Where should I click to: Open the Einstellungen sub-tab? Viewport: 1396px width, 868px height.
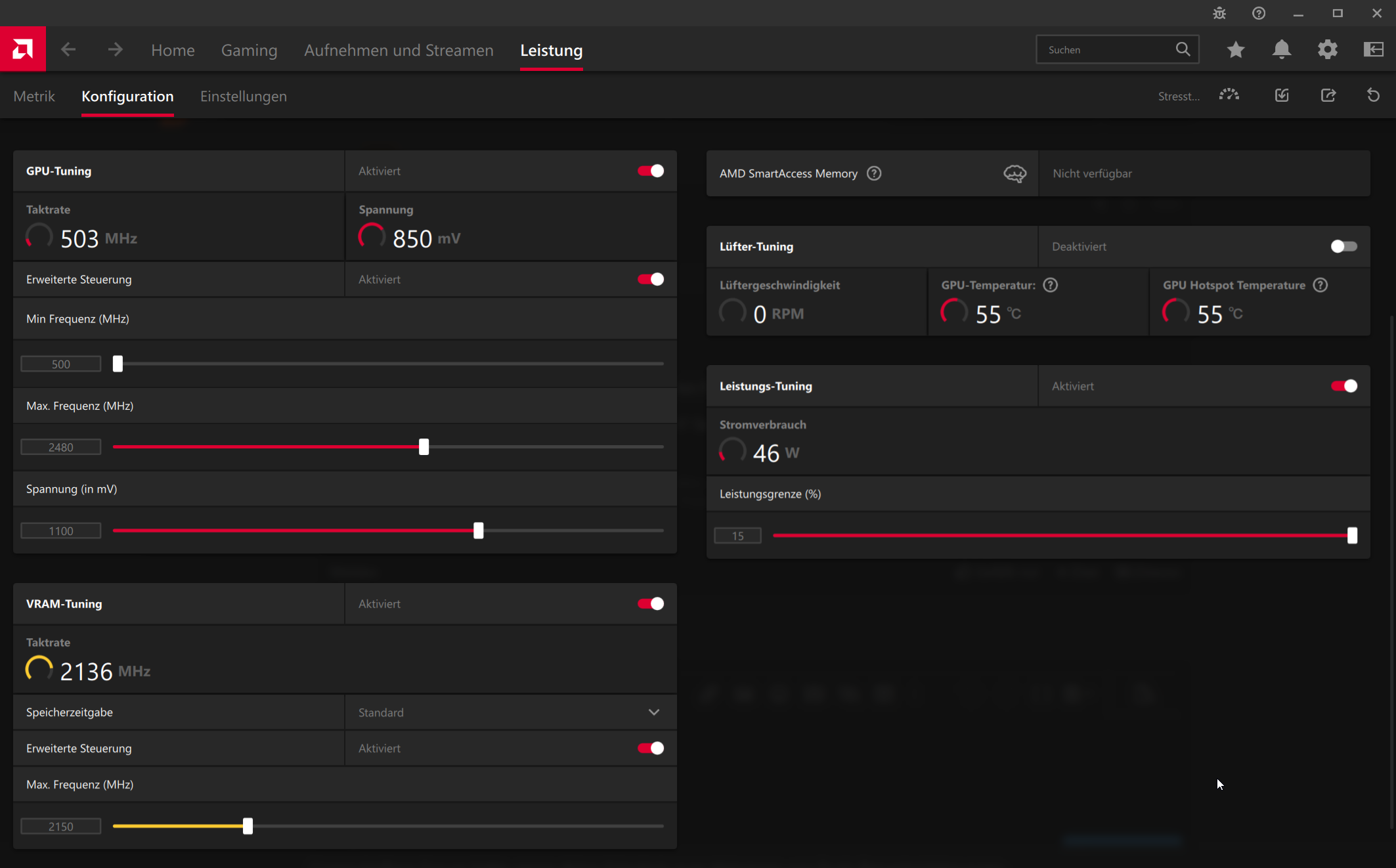coord(243,97)
